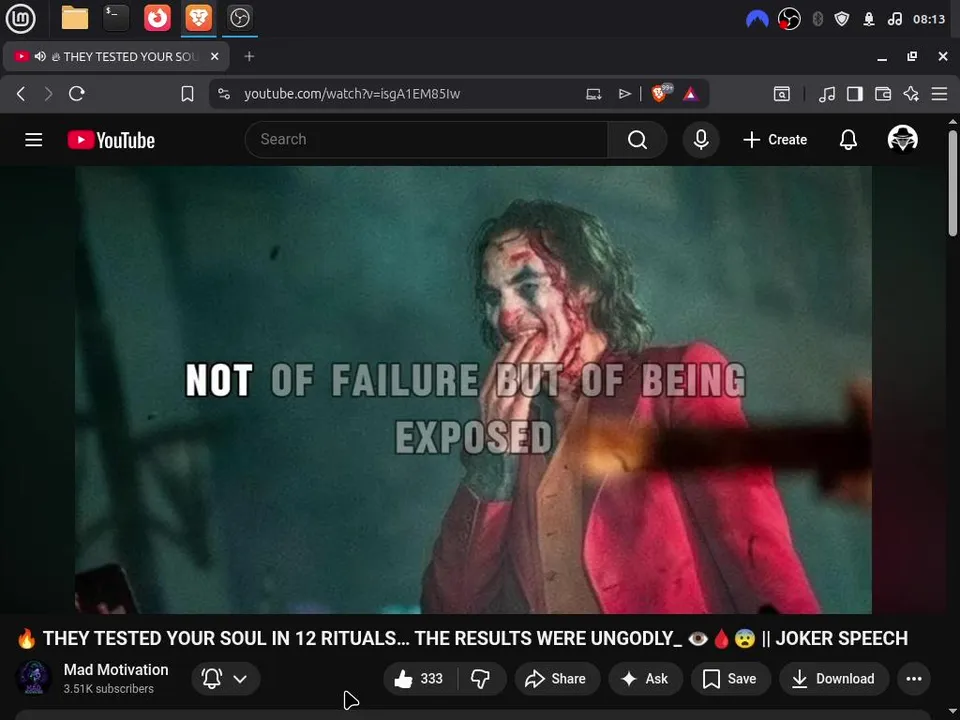Click the Joker video player

[473, 389]
